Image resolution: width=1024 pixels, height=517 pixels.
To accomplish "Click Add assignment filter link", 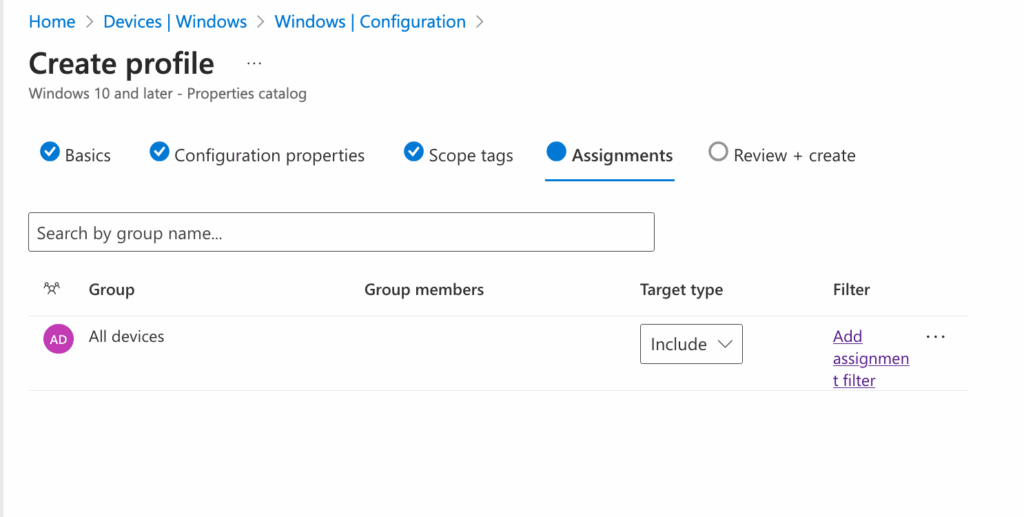I will point(870,358).
